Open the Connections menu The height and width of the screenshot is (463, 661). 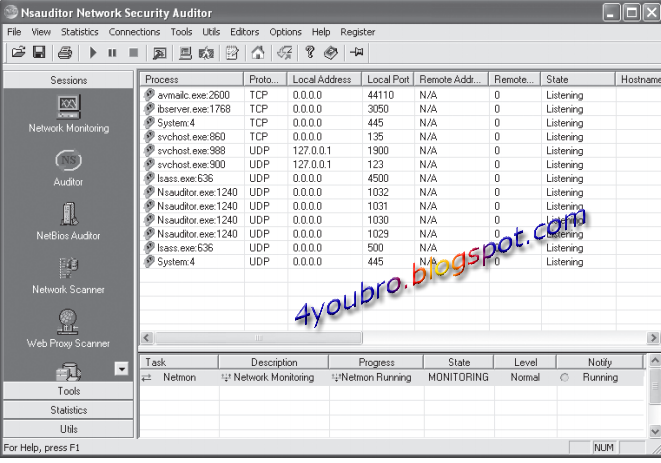(134, 32)
